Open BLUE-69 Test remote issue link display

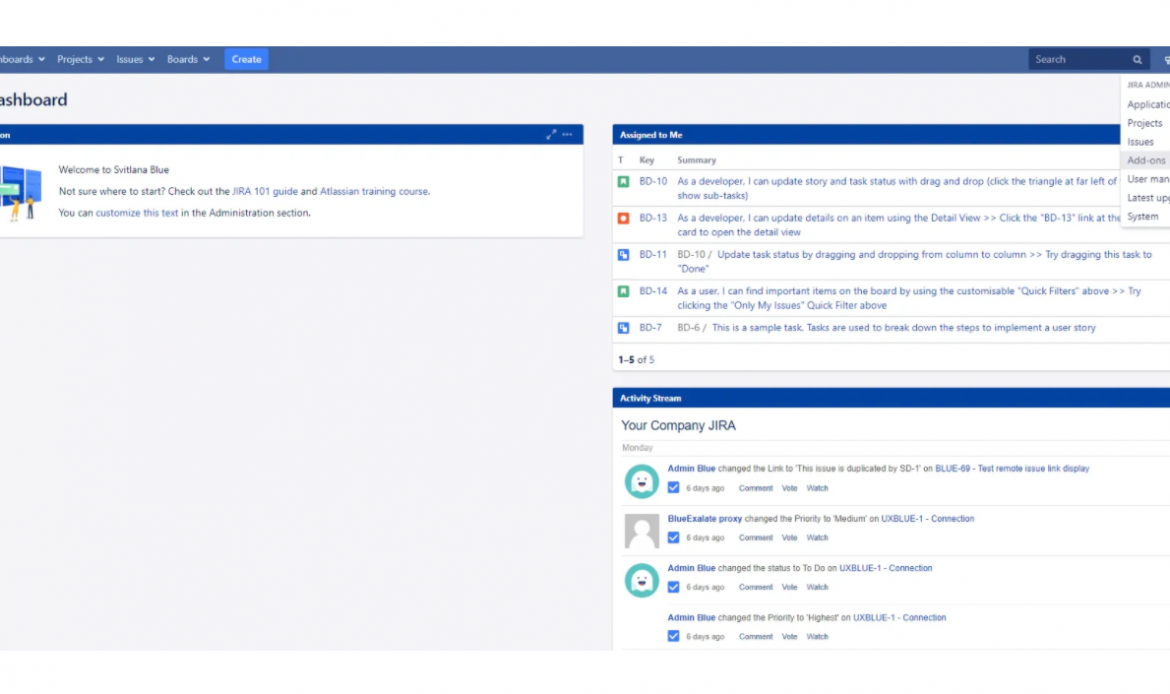pyautogui.click(x=1012, y=469)
